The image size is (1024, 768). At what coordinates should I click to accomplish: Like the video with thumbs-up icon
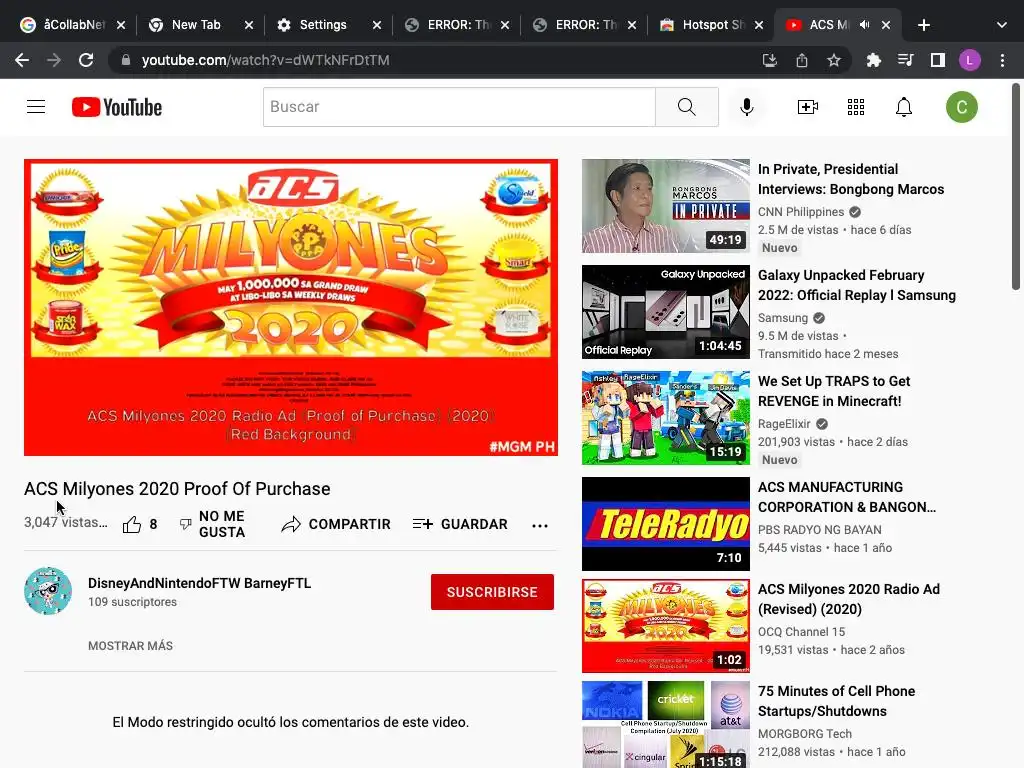[x=132, y=524]
